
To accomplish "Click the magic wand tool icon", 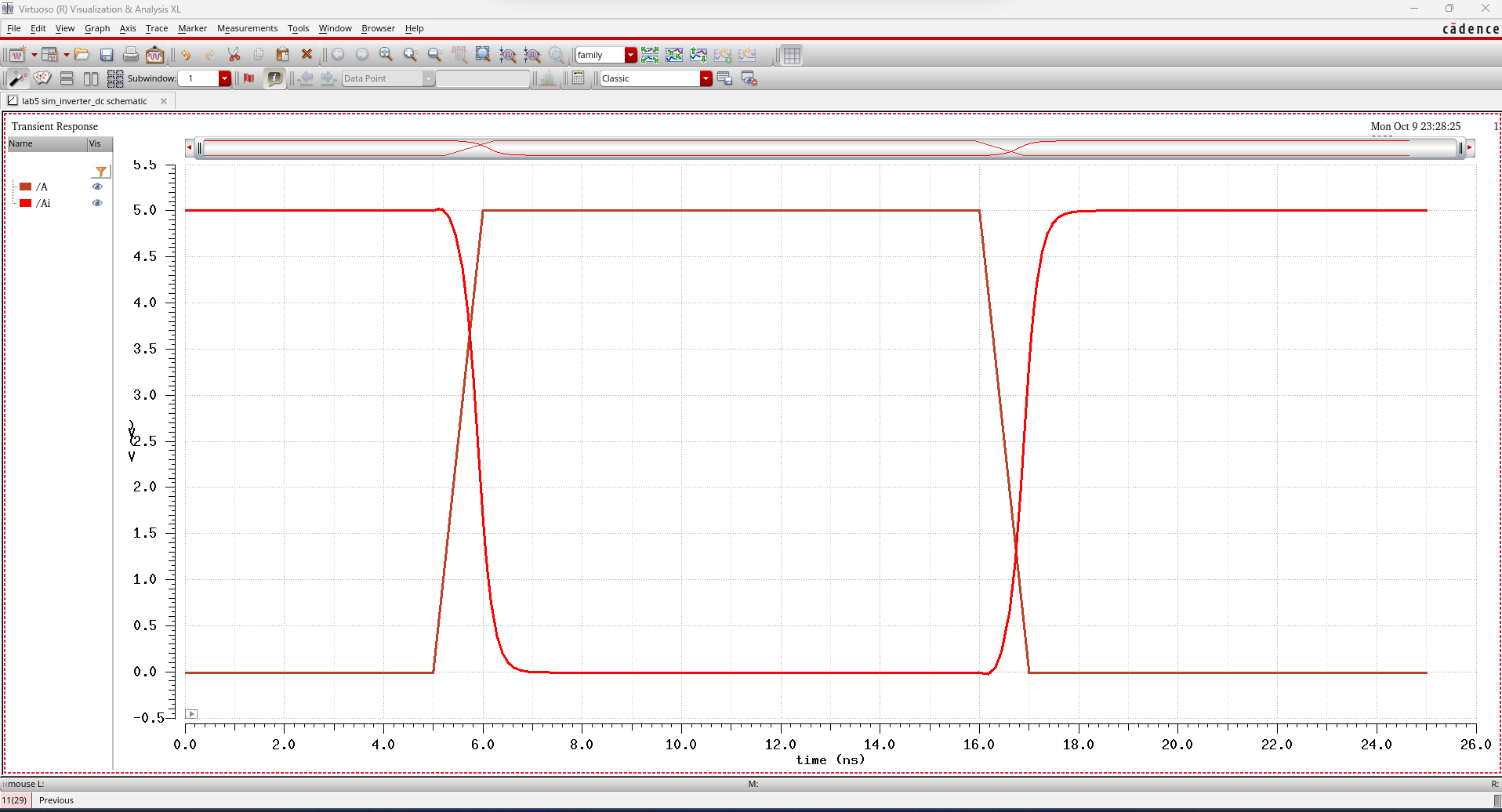I will pyautogui.click(x=18, y=78).
